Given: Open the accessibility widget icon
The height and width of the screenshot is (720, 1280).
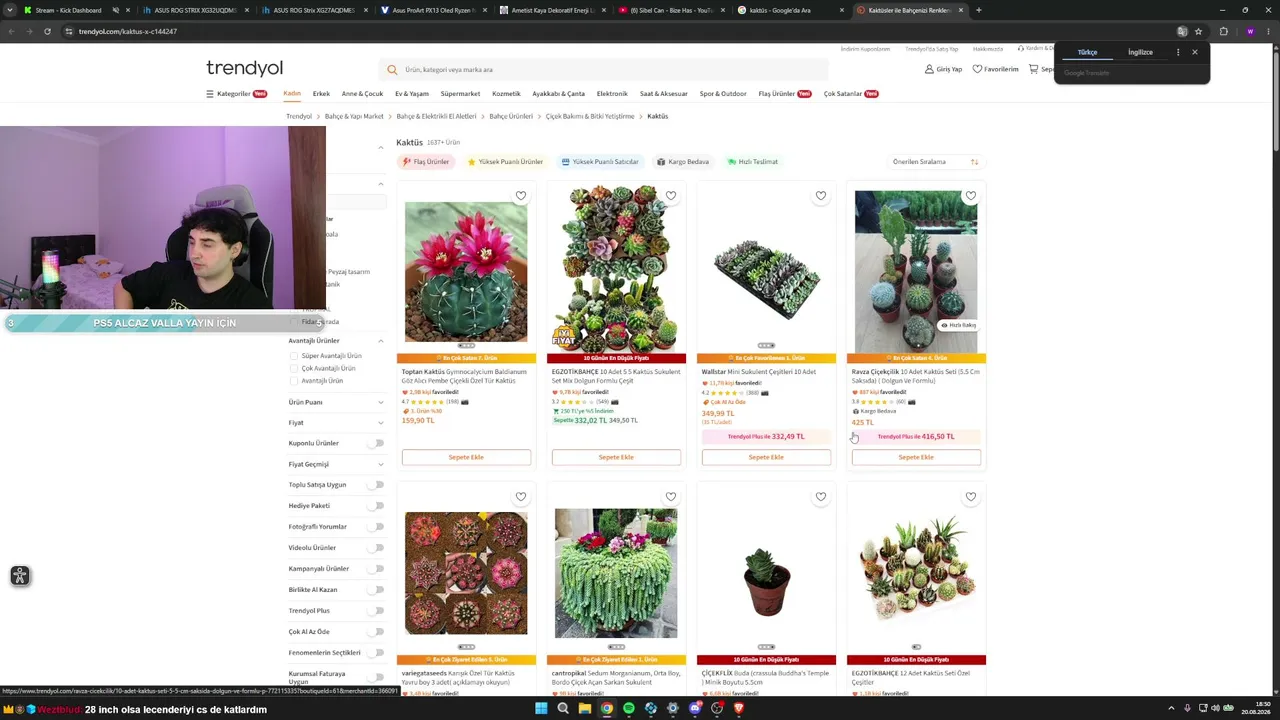Looking at the screenshot, I should tap(19, 576).
